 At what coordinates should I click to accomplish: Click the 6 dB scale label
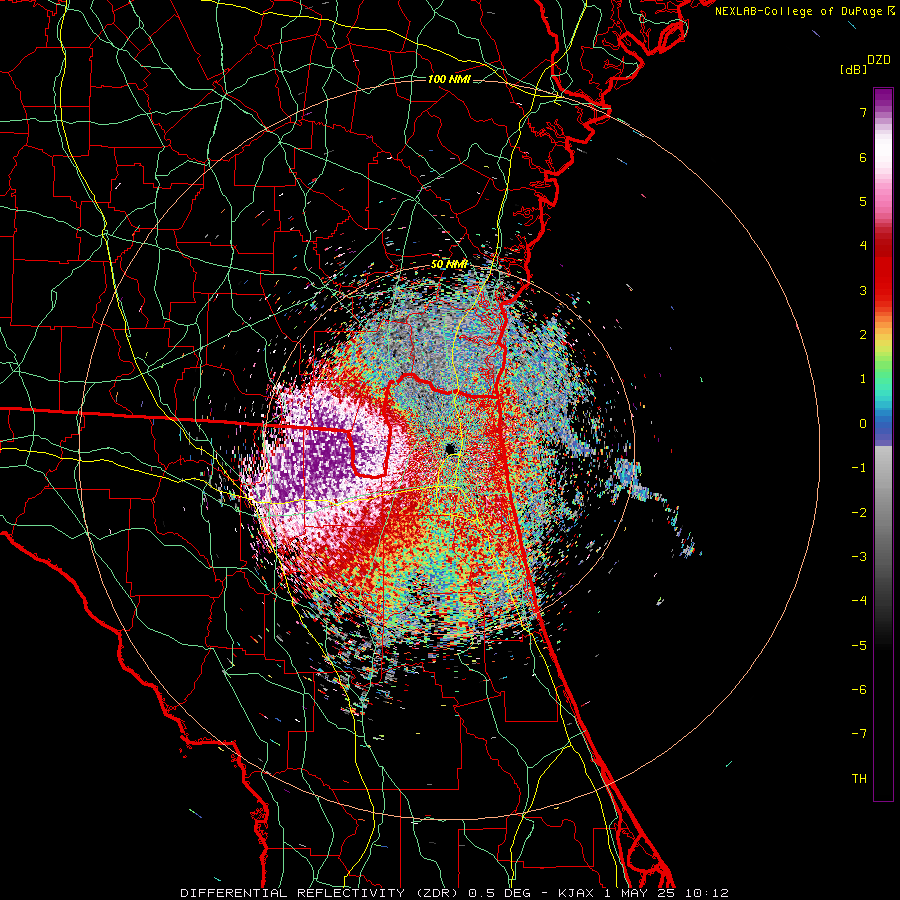click(863, 157)
